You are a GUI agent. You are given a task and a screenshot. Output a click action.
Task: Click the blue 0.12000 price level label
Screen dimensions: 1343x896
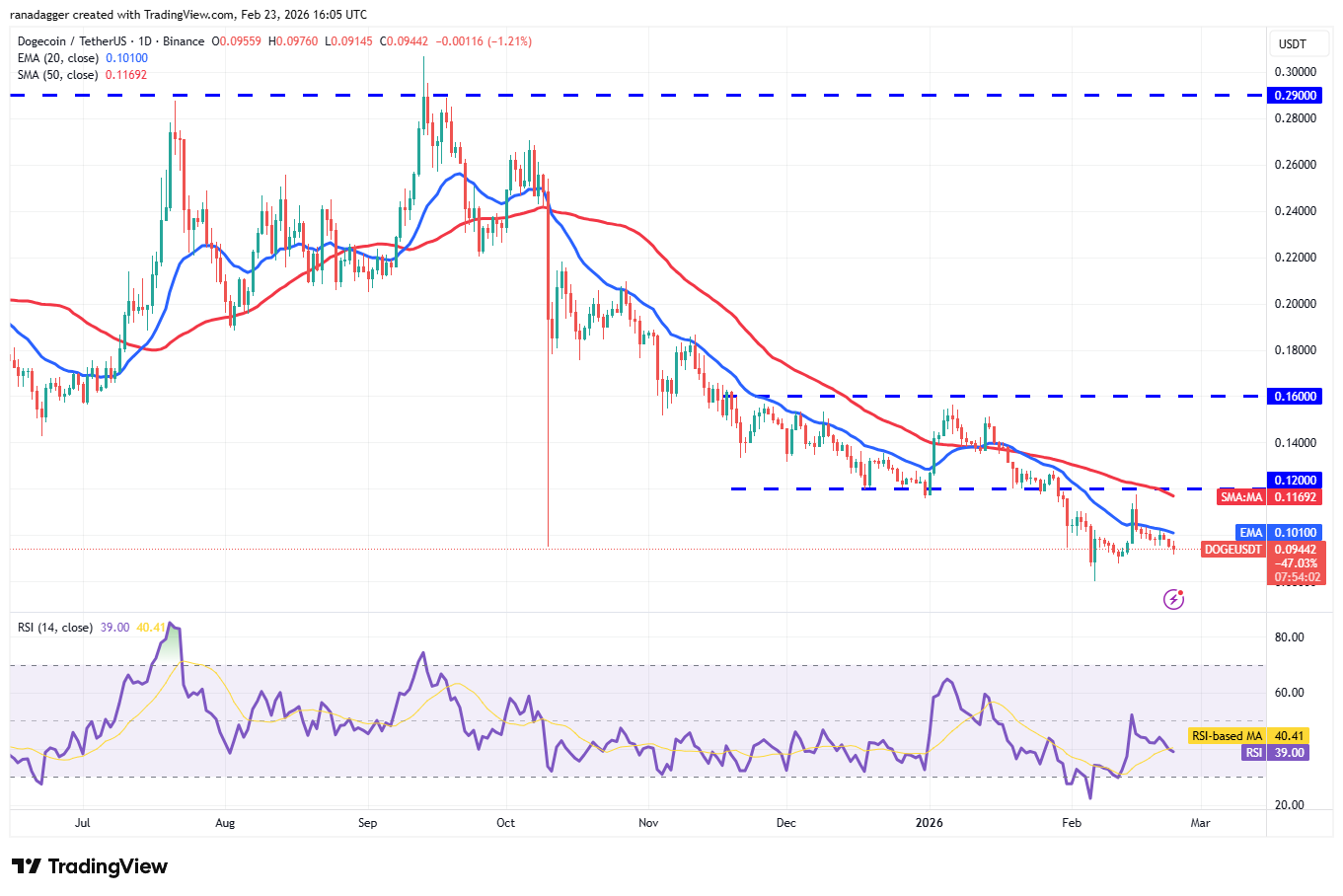click(1296, 480)
